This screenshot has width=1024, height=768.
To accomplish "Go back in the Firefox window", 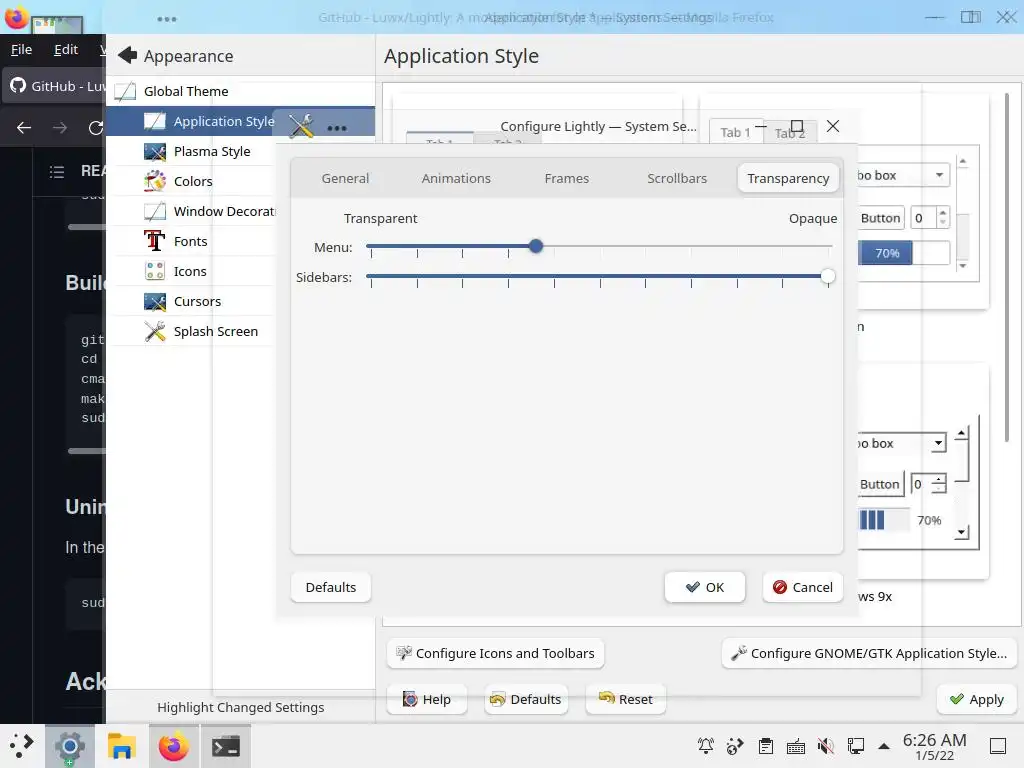I will tap(24, 128).
